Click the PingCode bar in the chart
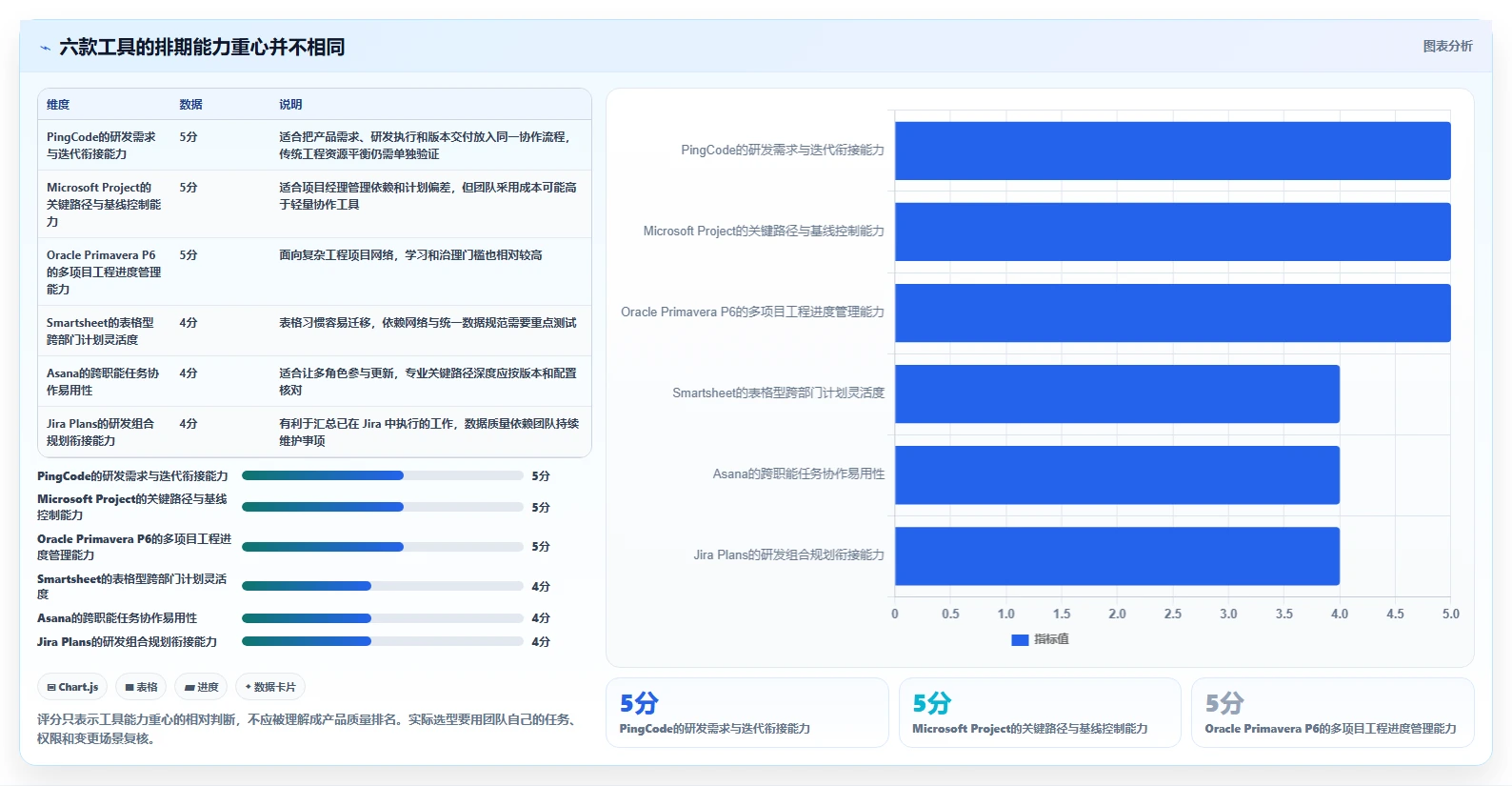The height and width of the screenshot is (786, 1512). coord(1172,151)
